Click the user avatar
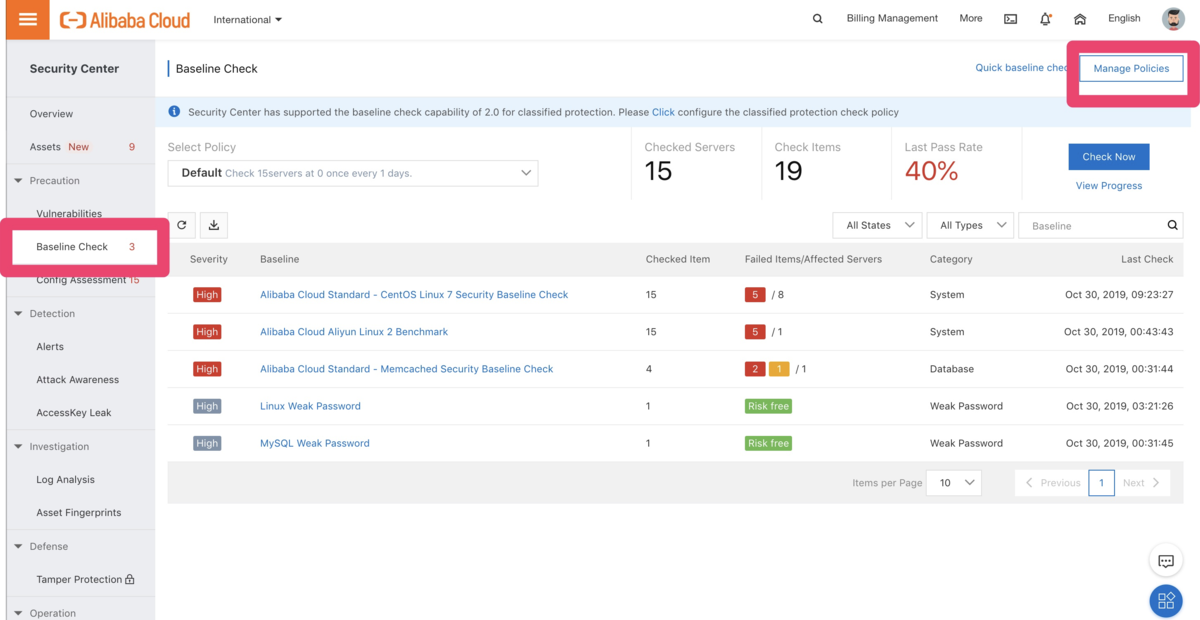 point(1173,19)
